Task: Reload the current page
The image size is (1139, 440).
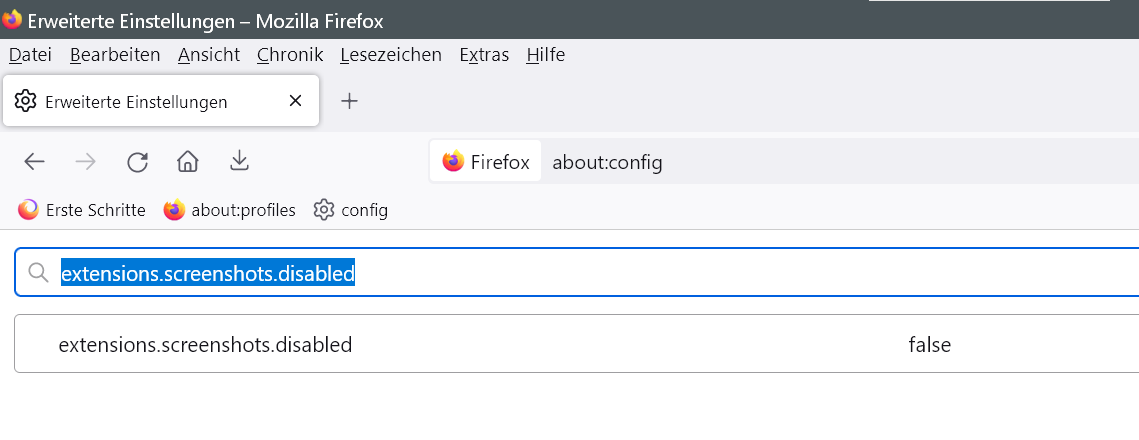Action: [137, 162]
